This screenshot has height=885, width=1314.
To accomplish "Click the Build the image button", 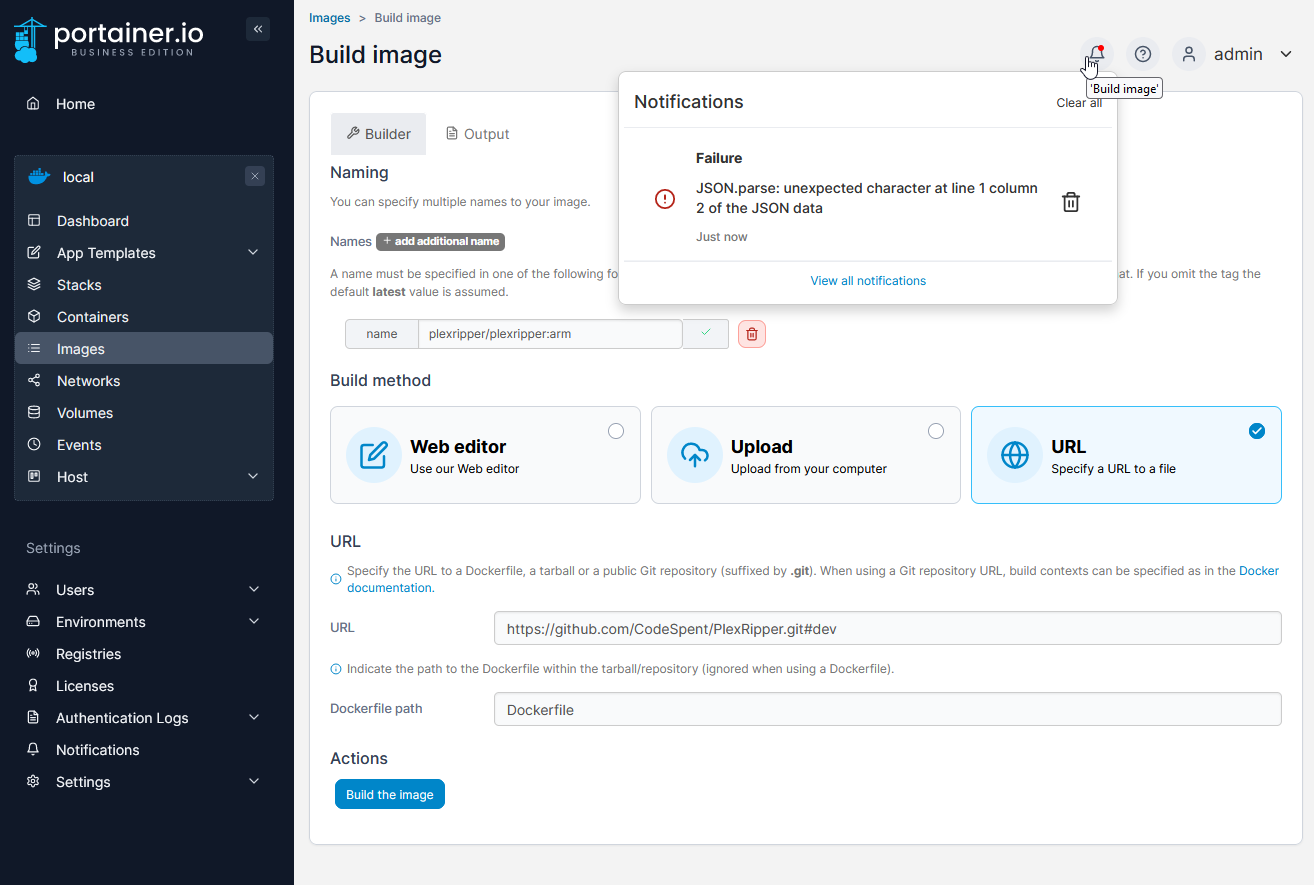I will (389, 793).
